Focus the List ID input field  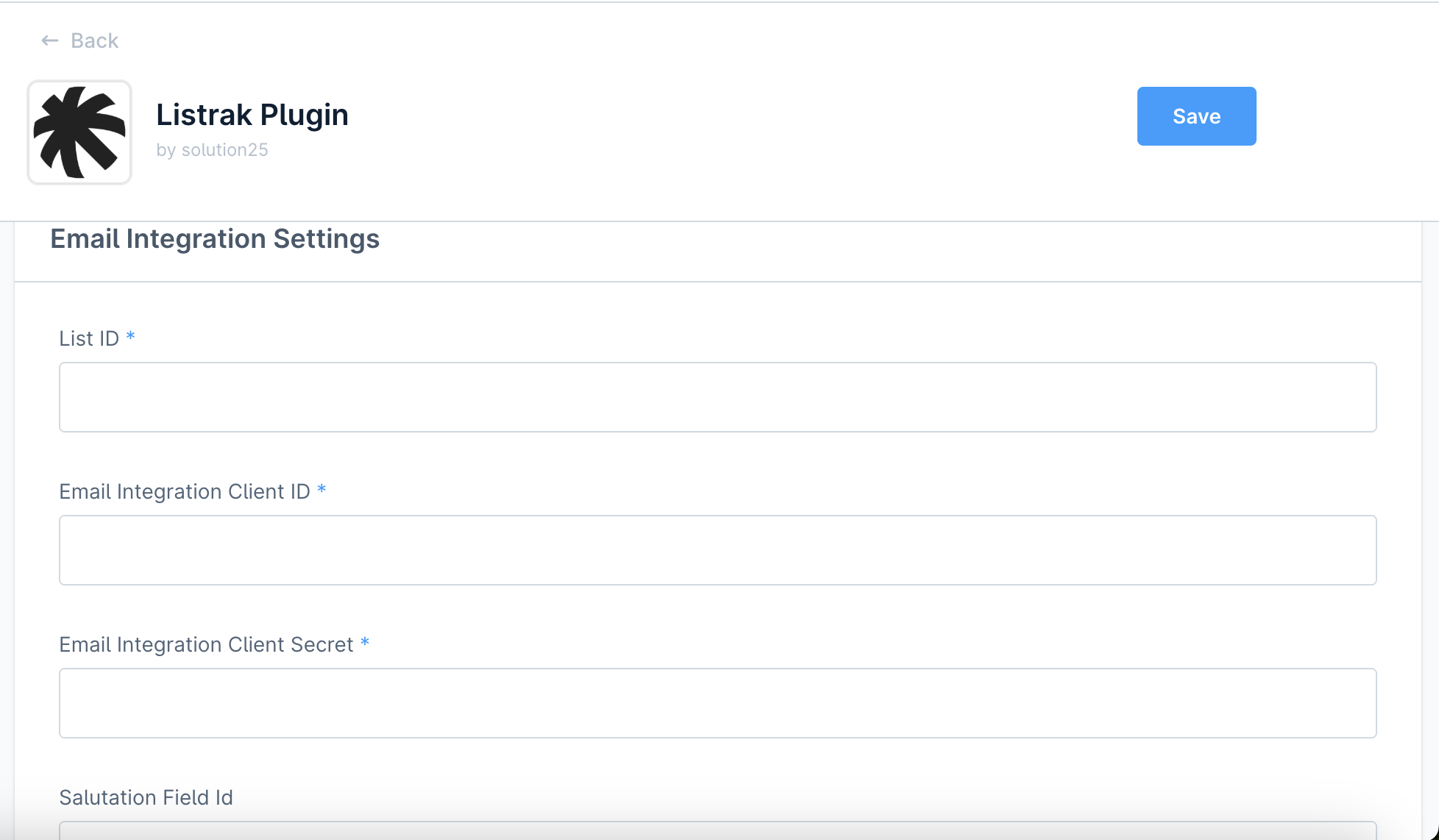pos(717,397)
